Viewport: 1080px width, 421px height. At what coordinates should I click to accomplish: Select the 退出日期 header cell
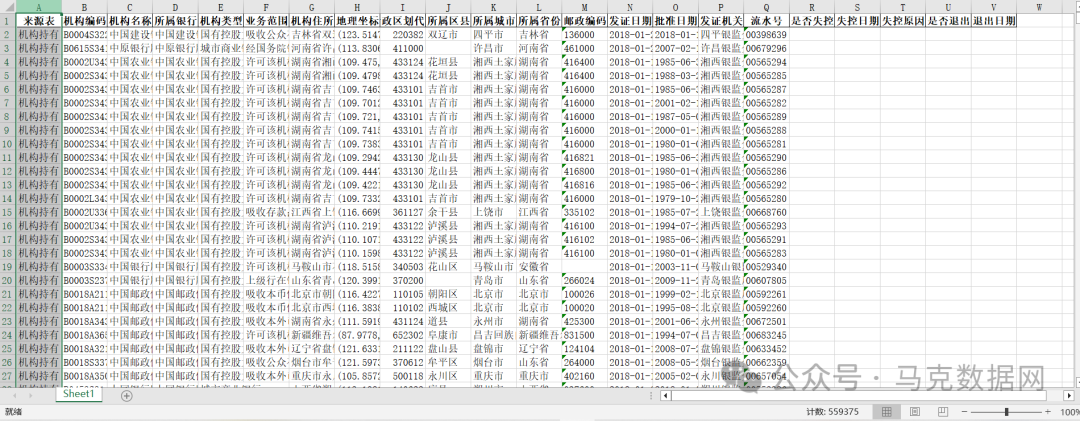point(993,21)
